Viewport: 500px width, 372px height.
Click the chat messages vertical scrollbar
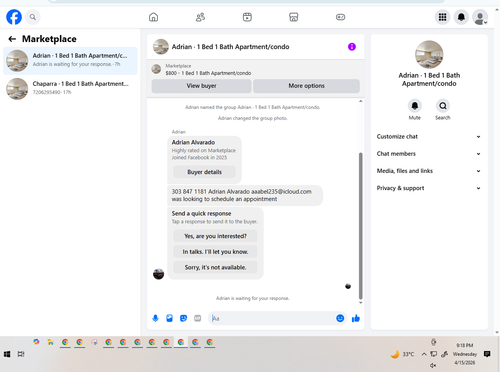point(360,226)
